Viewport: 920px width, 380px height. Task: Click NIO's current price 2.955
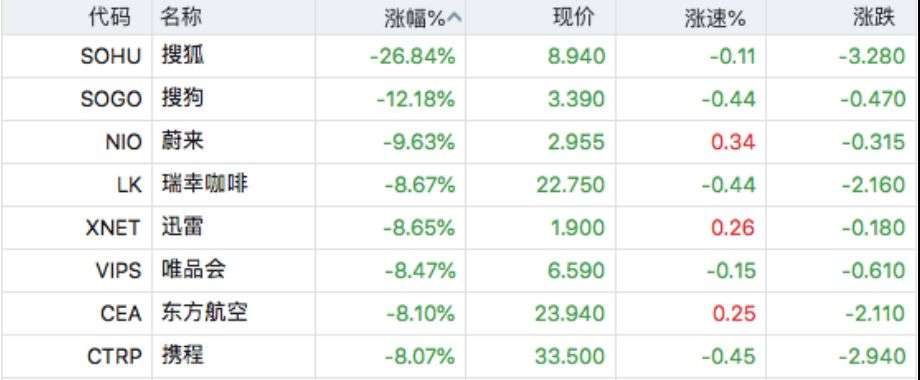pos(576,142)
